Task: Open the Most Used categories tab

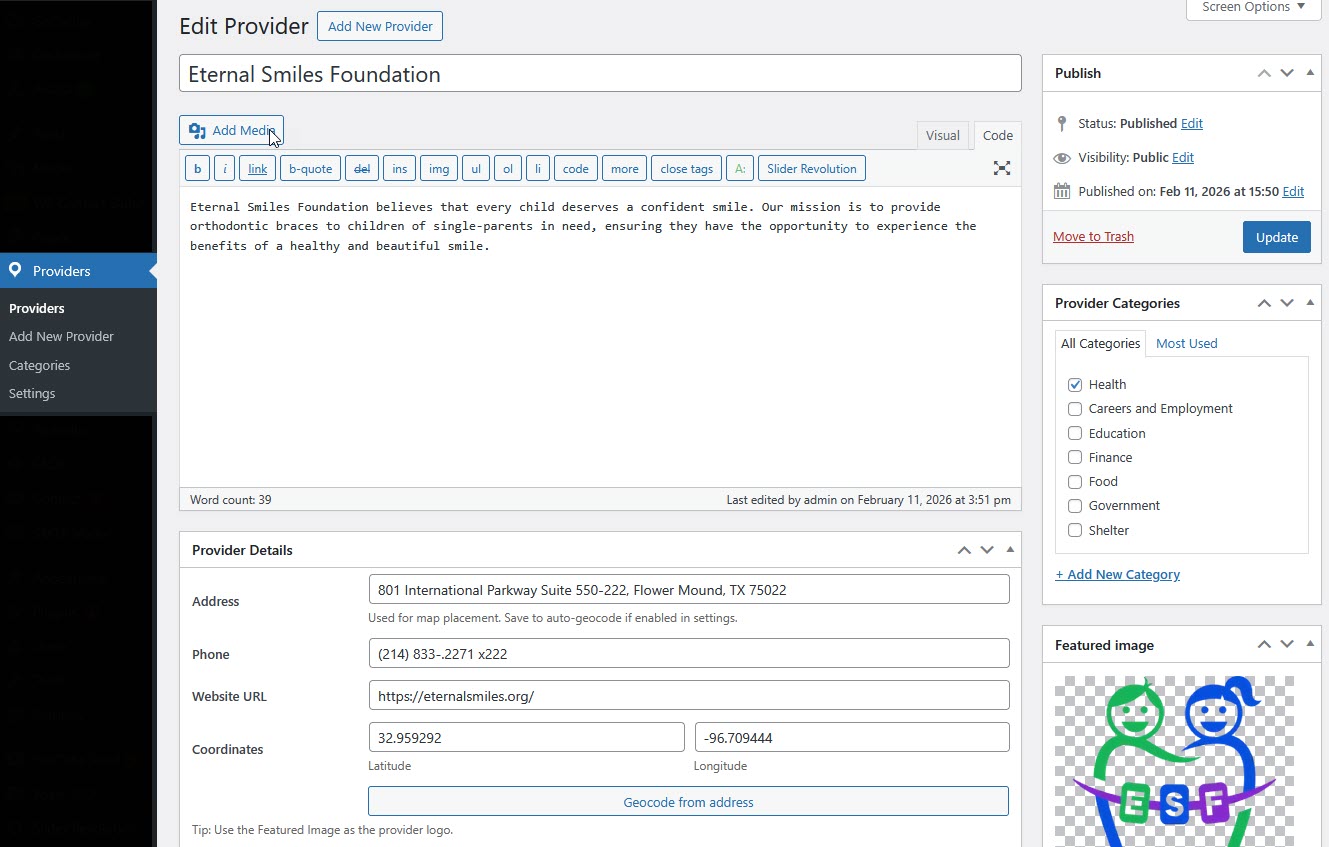Action: pyautogui.click(x=1186, y=343)
